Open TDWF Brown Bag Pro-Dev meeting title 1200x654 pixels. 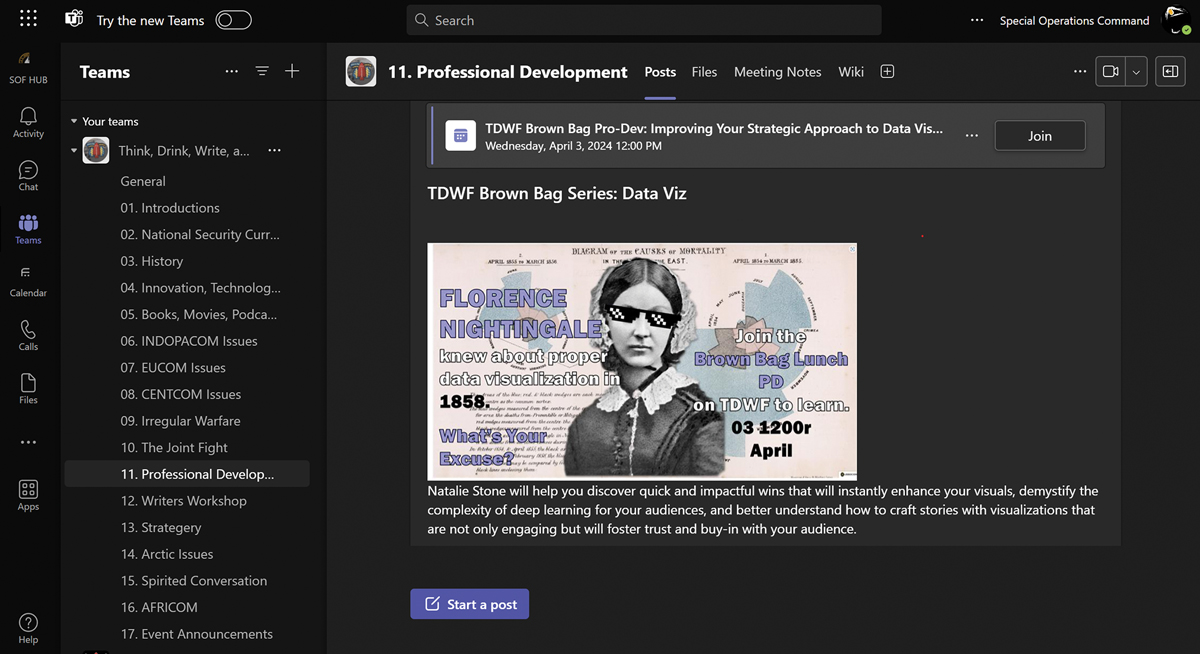pos(714,128)
